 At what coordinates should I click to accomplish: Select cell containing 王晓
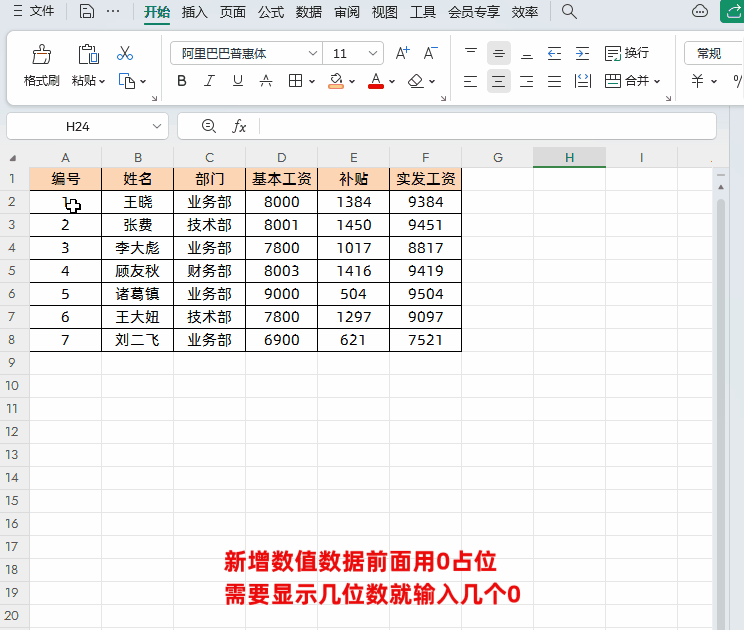138,202
